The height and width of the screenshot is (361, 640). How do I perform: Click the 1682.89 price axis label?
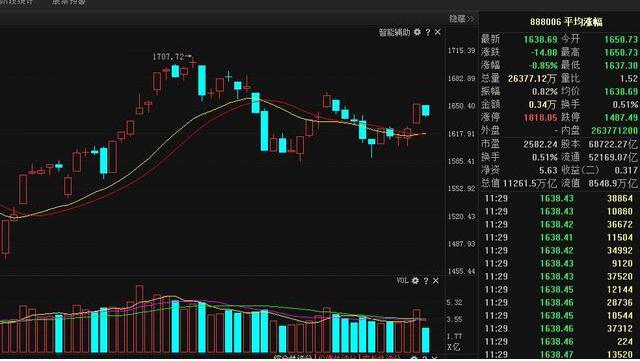tap(461, 78)
